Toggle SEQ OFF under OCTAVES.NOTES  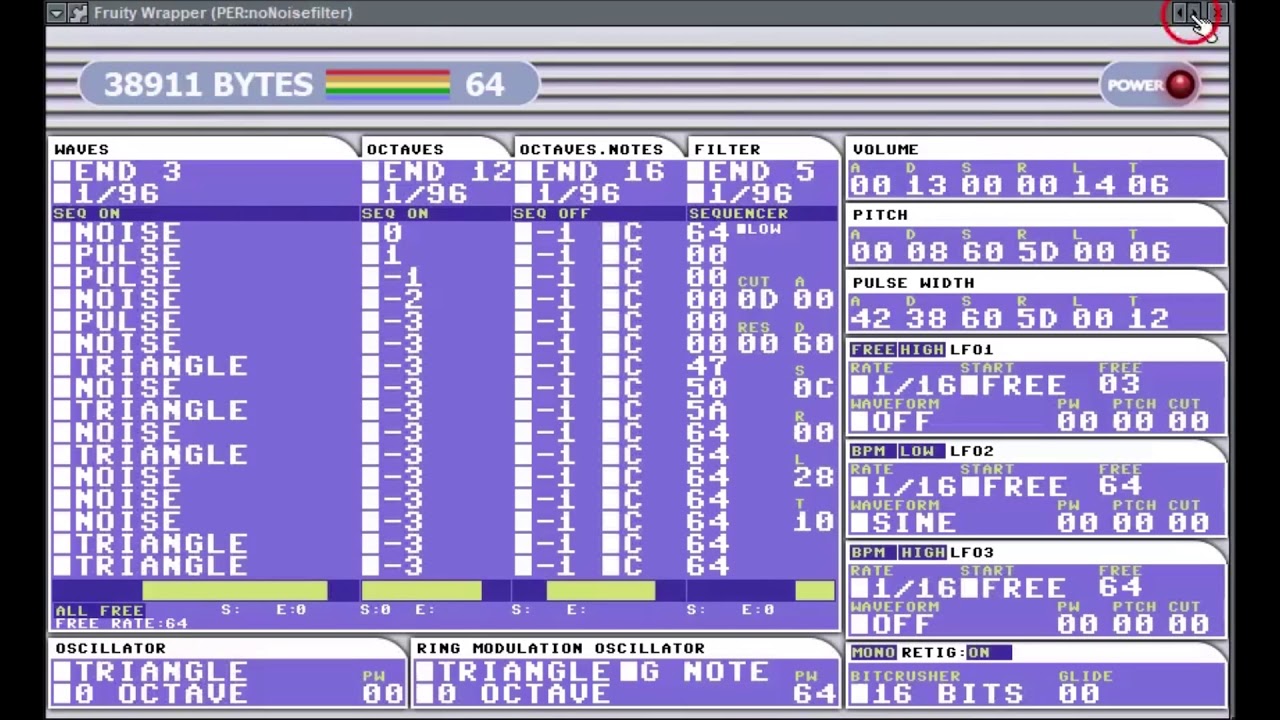point(551,213)
